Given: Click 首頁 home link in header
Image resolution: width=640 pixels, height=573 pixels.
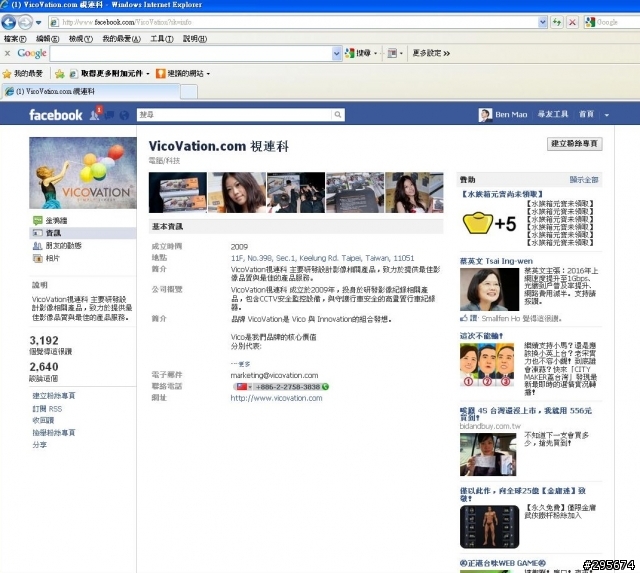Looking at the screenshot, I should coord(586,114).
